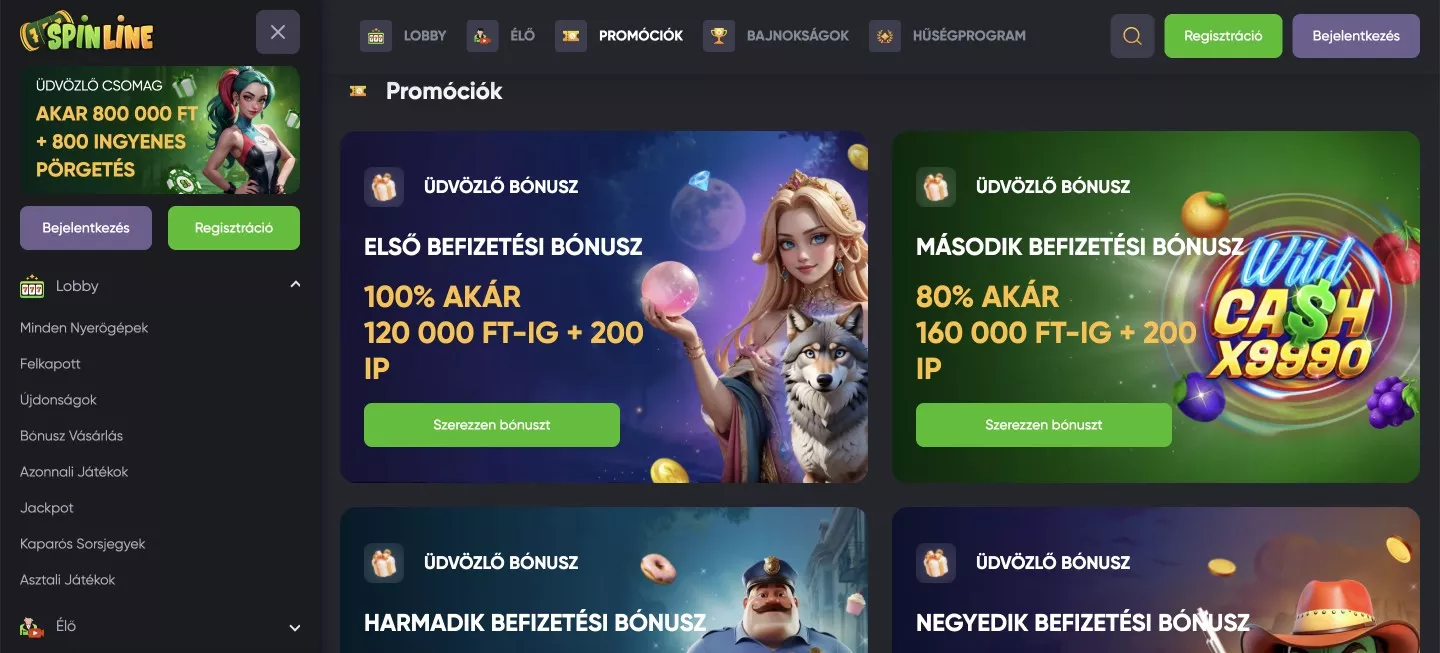This screenshot has width=1440, height=653.
Task: Click the Üdvözlő csomag sidebar banner
Action: pyautogui.click(x=160, y=130)
